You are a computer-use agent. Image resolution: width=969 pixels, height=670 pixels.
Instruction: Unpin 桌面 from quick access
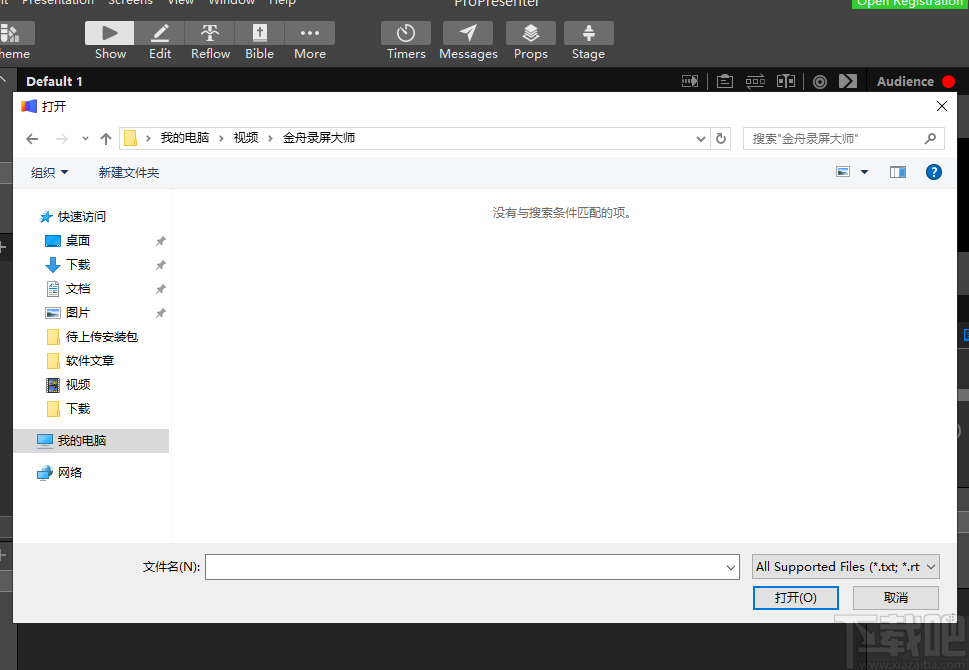(159, 240)
